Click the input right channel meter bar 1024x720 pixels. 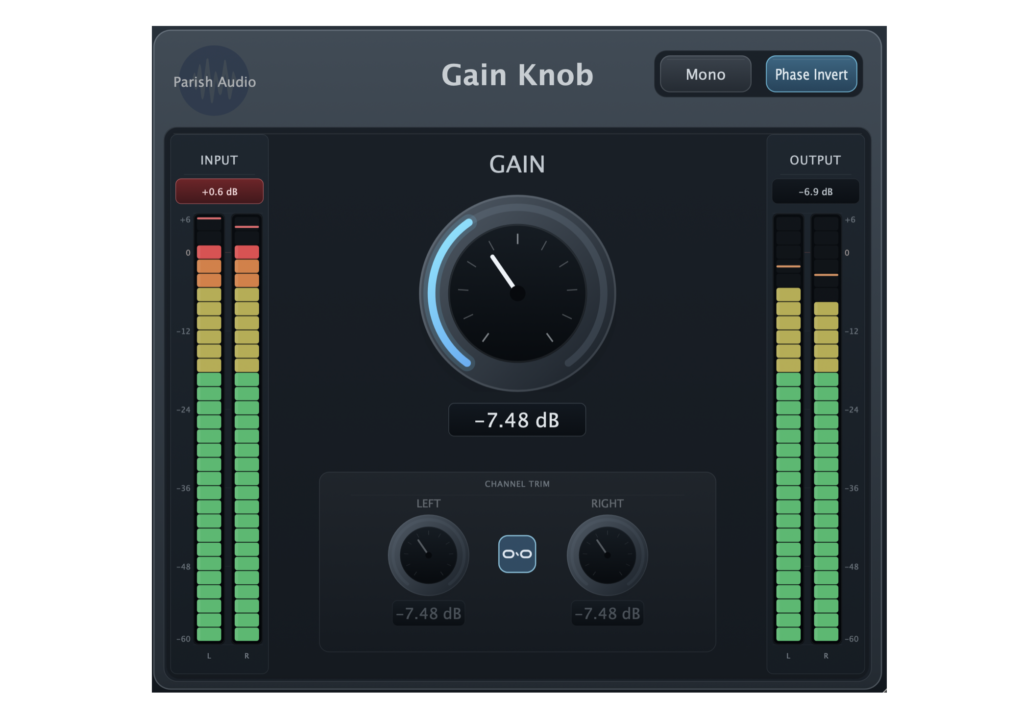(247, 429)
